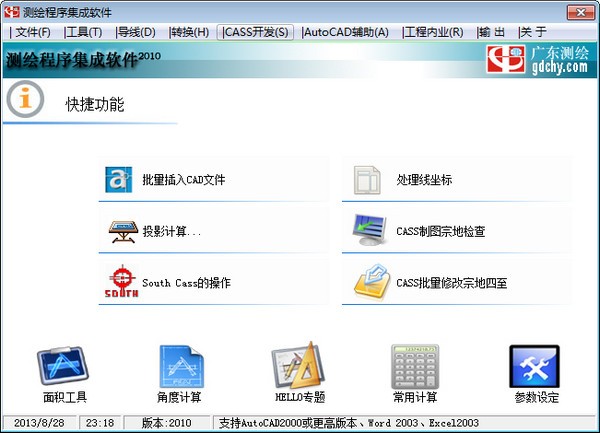Image resolution: width=600 pixels, height=433 pixels.
Task: Click the HELLO专题 label
Action: pyautogui.click(x=300, y=397)
